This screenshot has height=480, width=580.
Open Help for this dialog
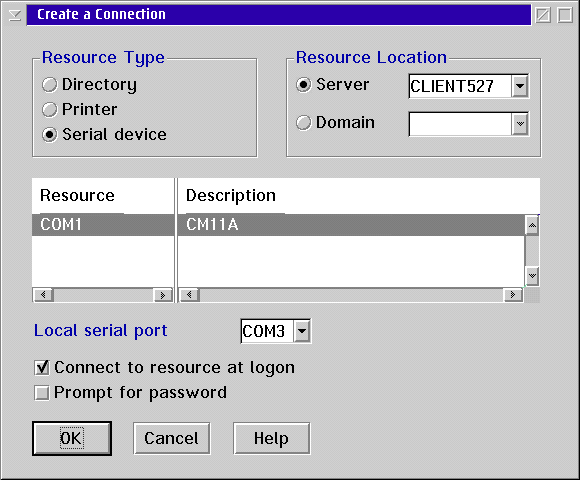coord(272,439)
